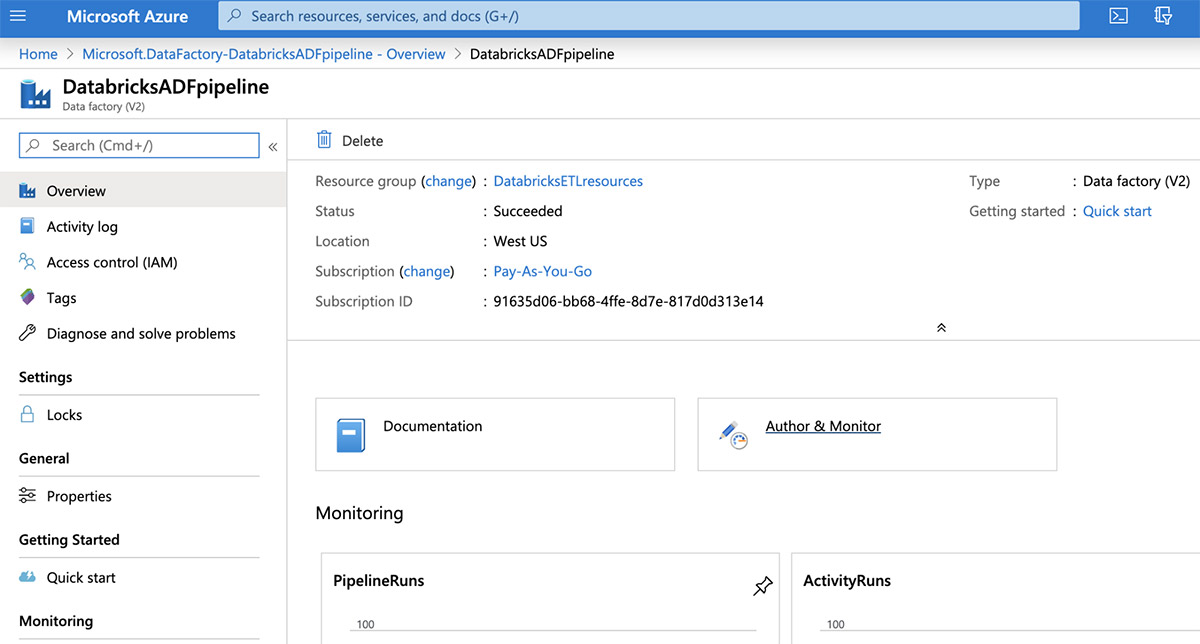Open Tags in the sidebar
The height and width of the screenshot is (644, 1200).
pyautogui.click(x=61, y=298)
